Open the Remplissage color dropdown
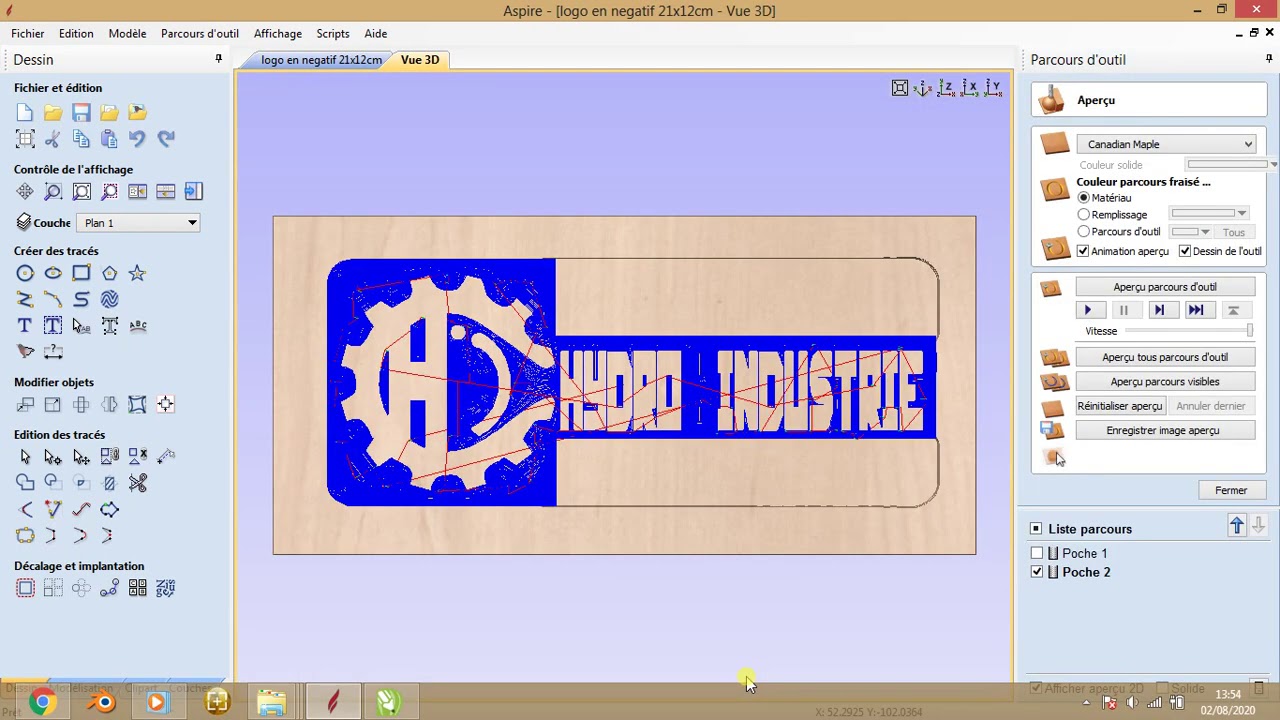The width and height of the screenshot is (1280, 720). click(x=1210, y=213)
